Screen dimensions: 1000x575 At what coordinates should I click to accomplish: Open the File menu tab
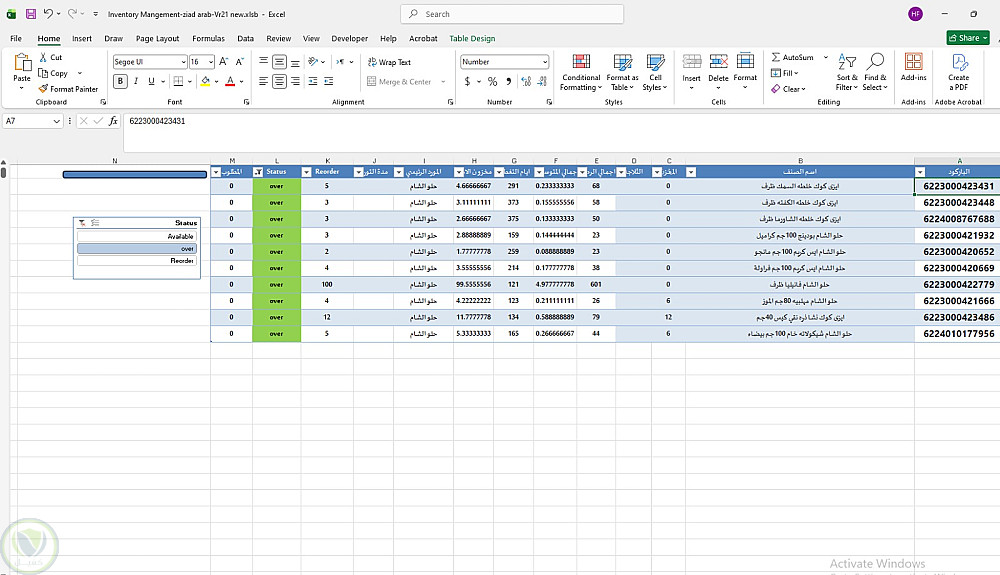point(16,38)
